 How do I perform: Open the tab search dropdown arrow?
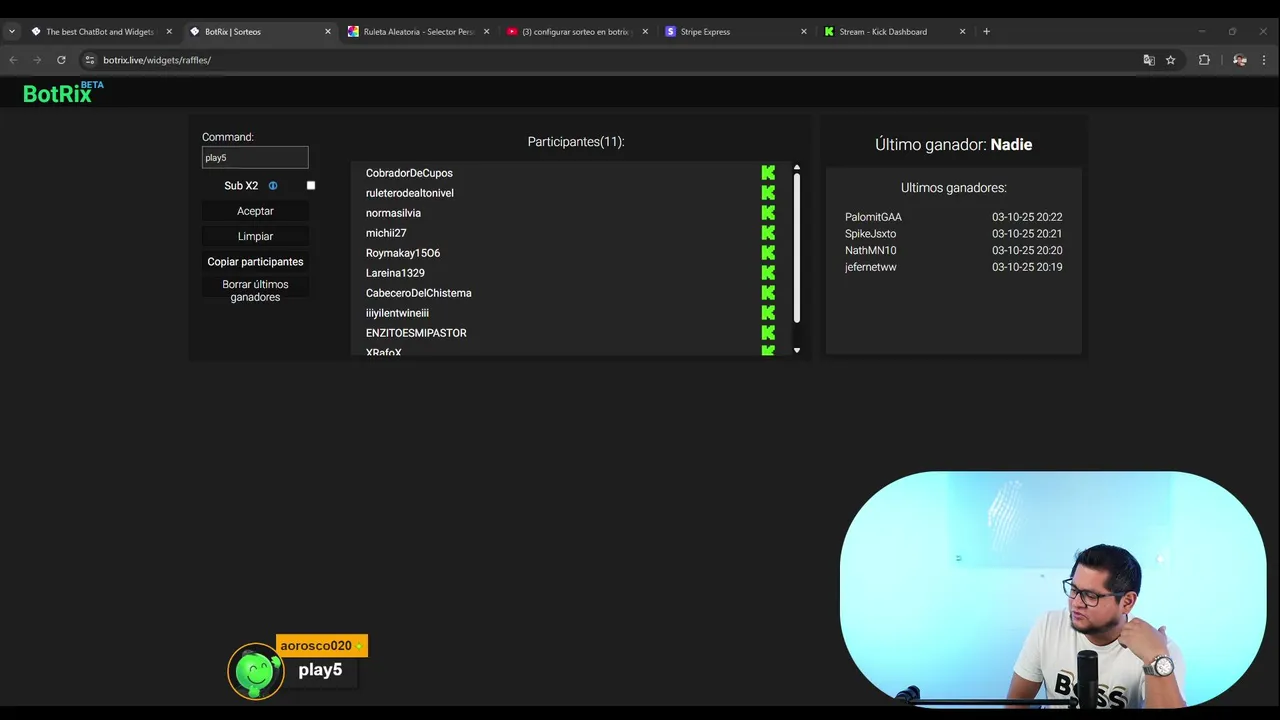coord(11,31)
